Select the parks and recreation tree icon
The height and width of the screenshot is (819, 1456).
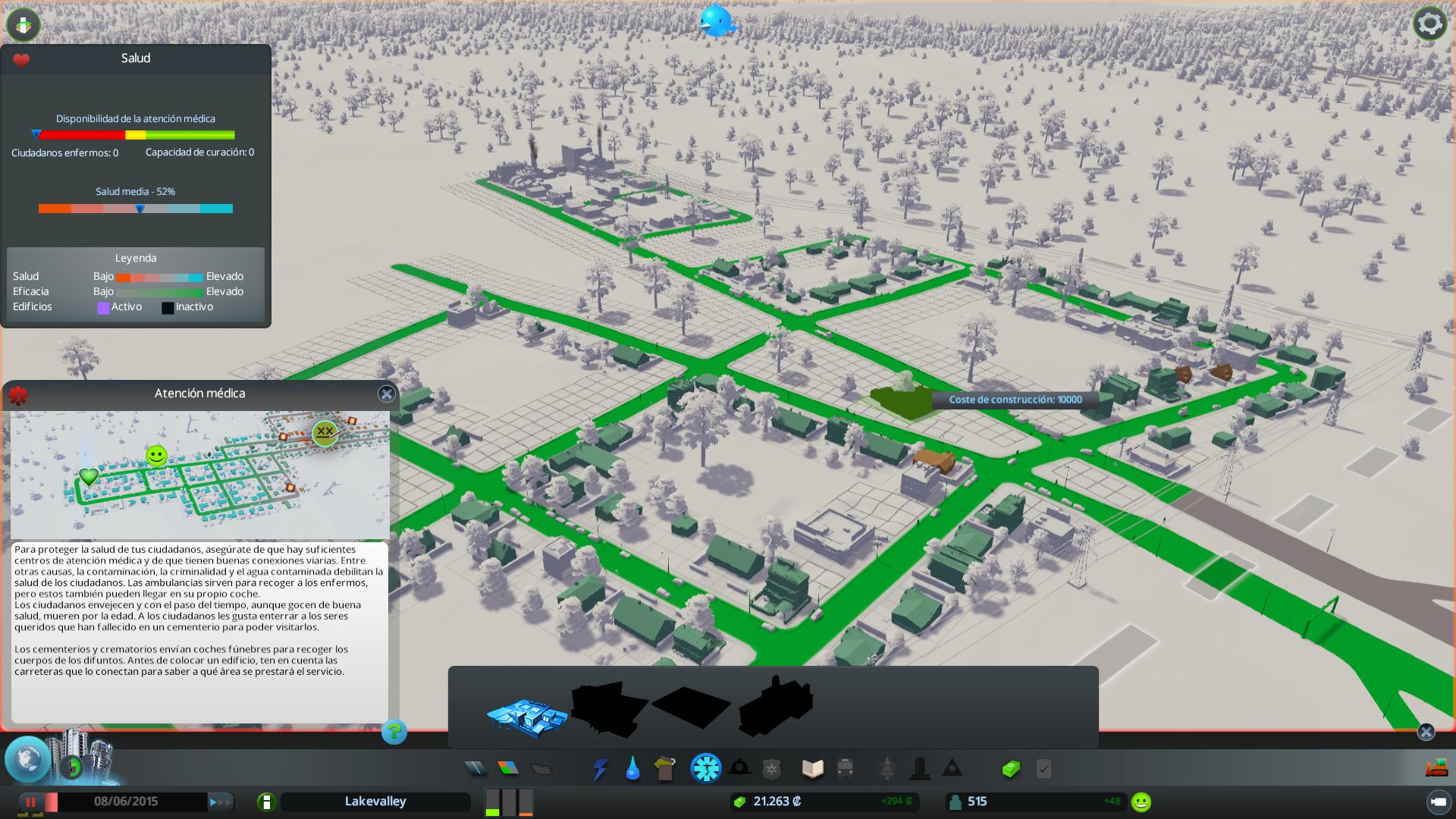click(887, 767)
